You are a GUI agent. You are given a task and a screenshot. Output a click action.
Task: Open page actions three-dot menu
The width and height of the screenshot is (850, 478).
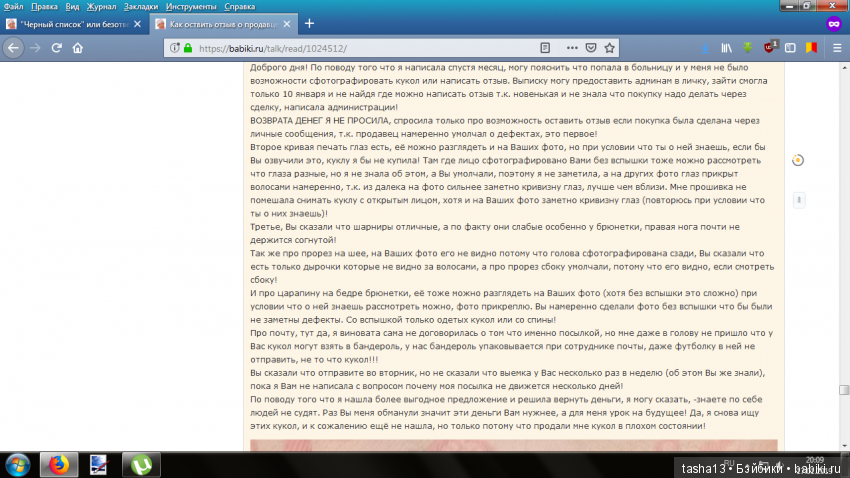pos(572,47)
